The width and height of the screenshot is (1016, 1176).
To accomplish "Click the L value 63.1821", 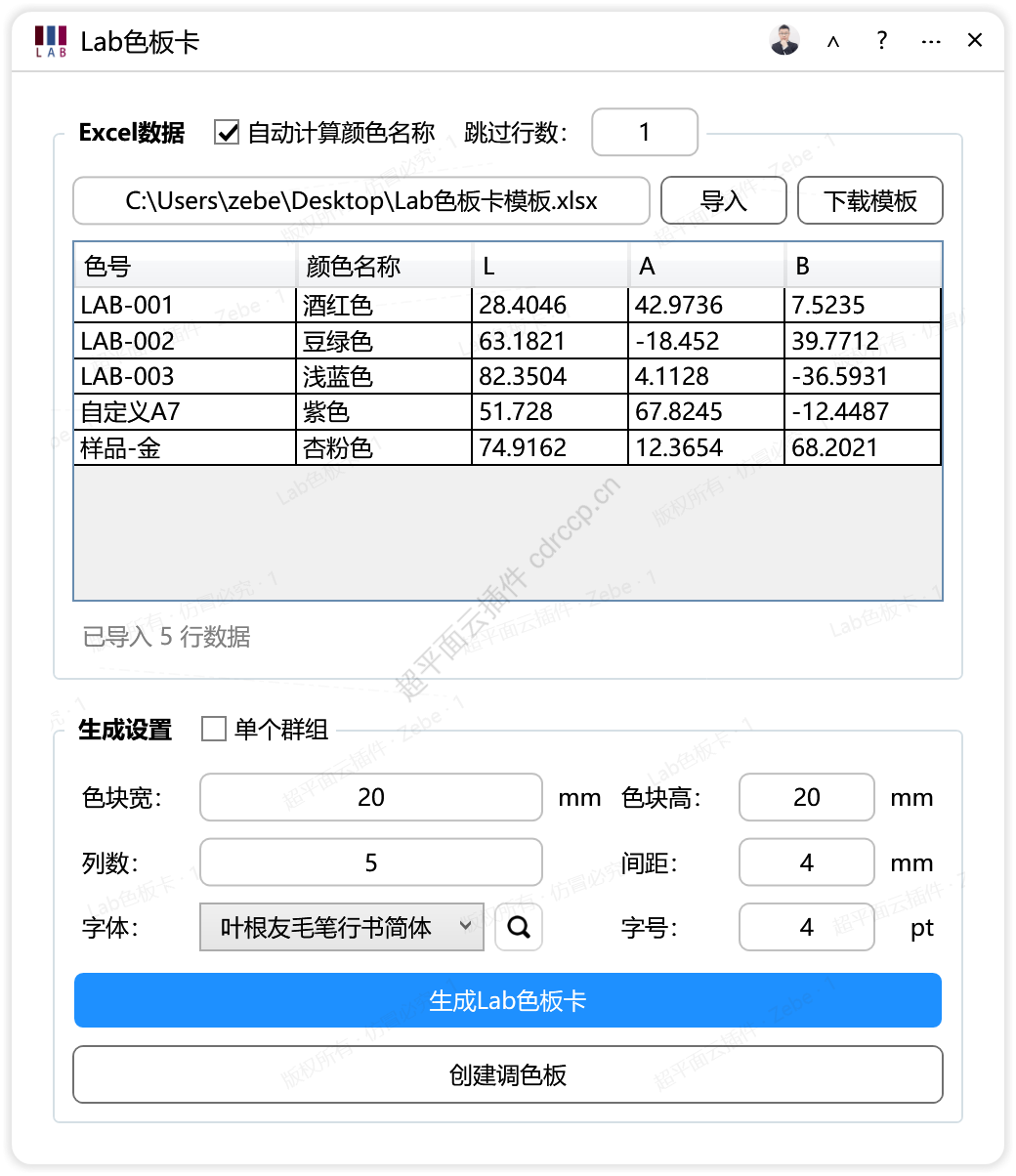I will tap(550, 341).
